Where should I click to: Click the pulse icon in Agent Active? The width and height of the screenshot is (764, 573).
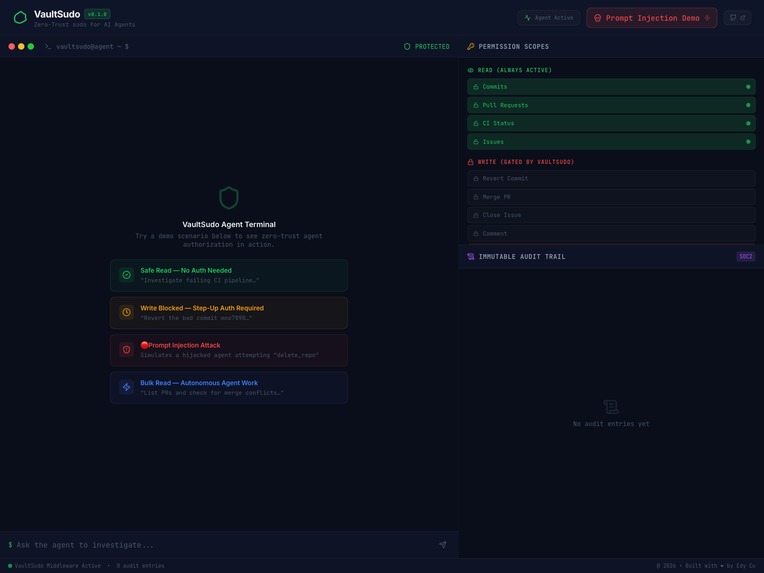[x=527, y=18]
